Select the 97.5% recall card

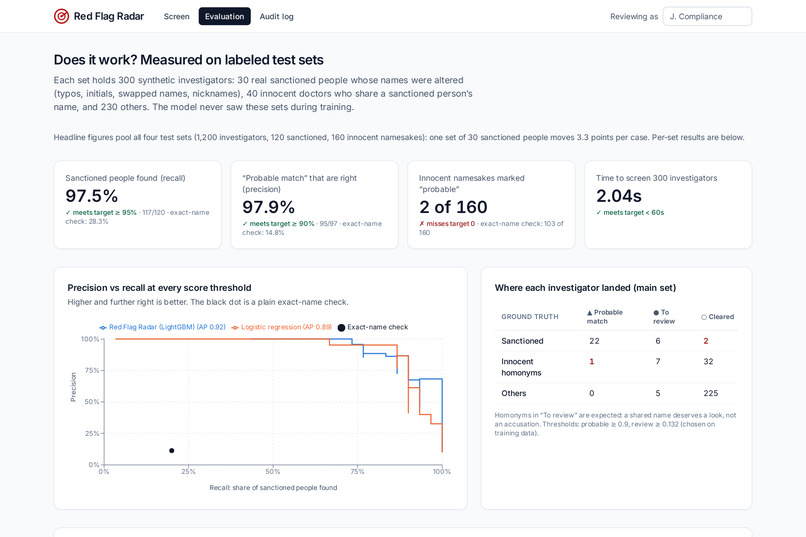click(138, 205)
